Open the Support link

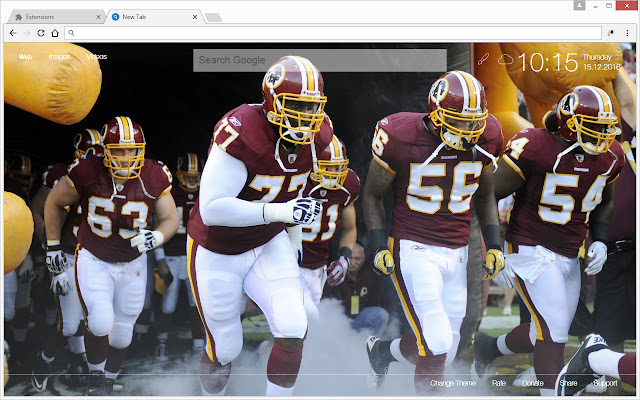click(x=605, y=383)
